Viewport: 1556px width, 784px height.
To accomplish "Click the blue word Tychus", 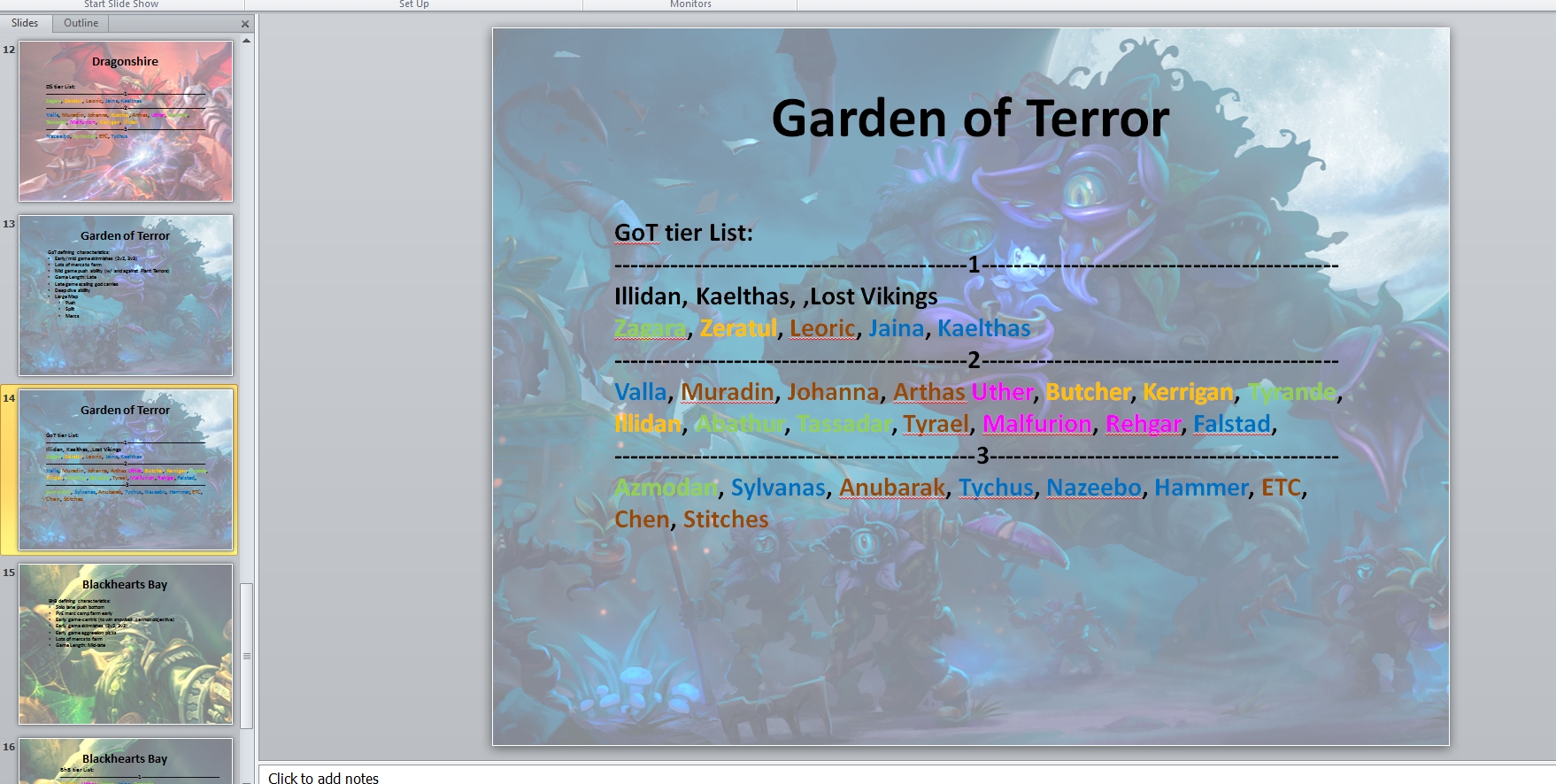I will pos(996,488).
